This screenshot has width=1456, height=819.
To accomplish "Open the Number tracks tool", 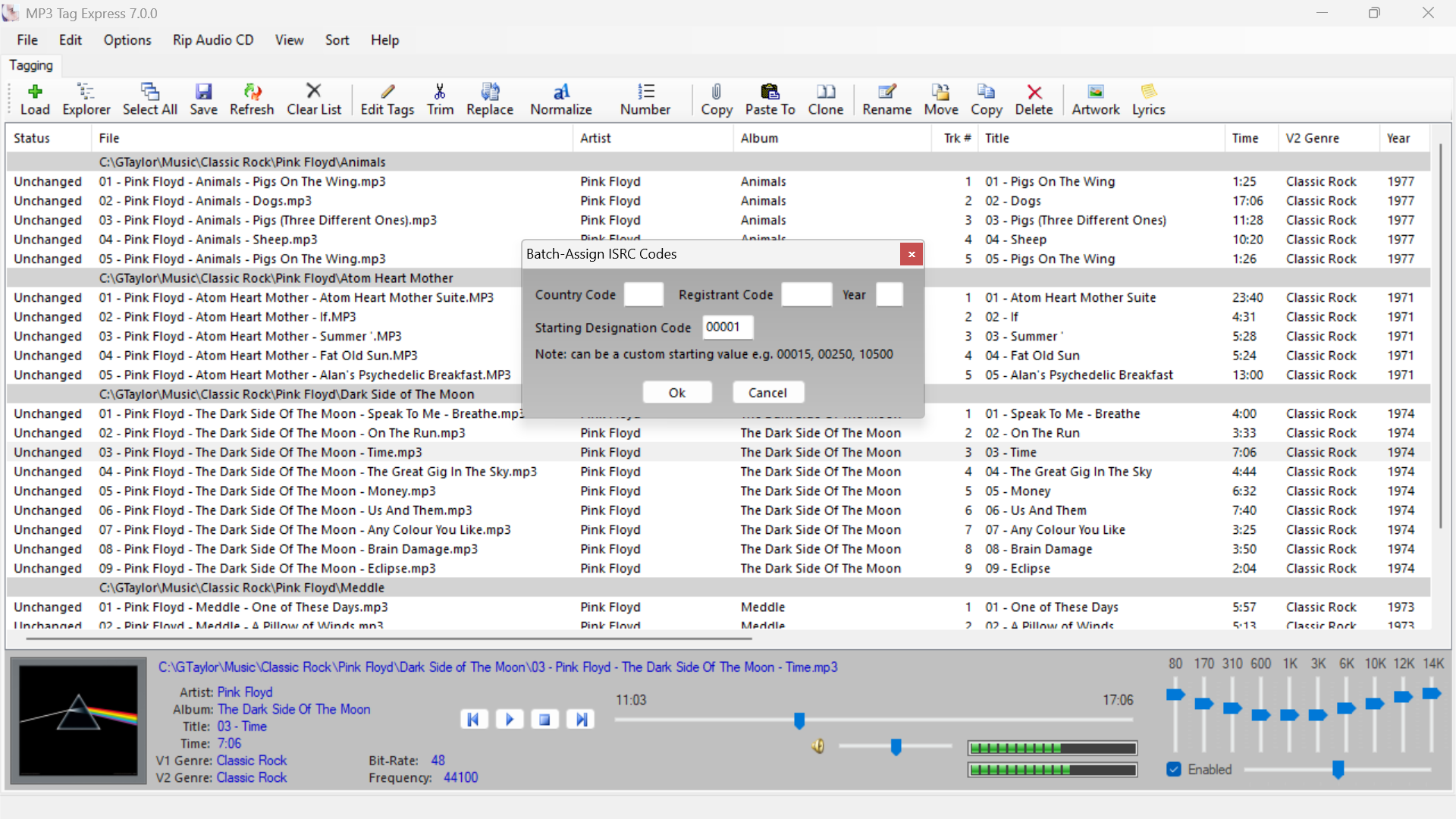I will point(645,99).
